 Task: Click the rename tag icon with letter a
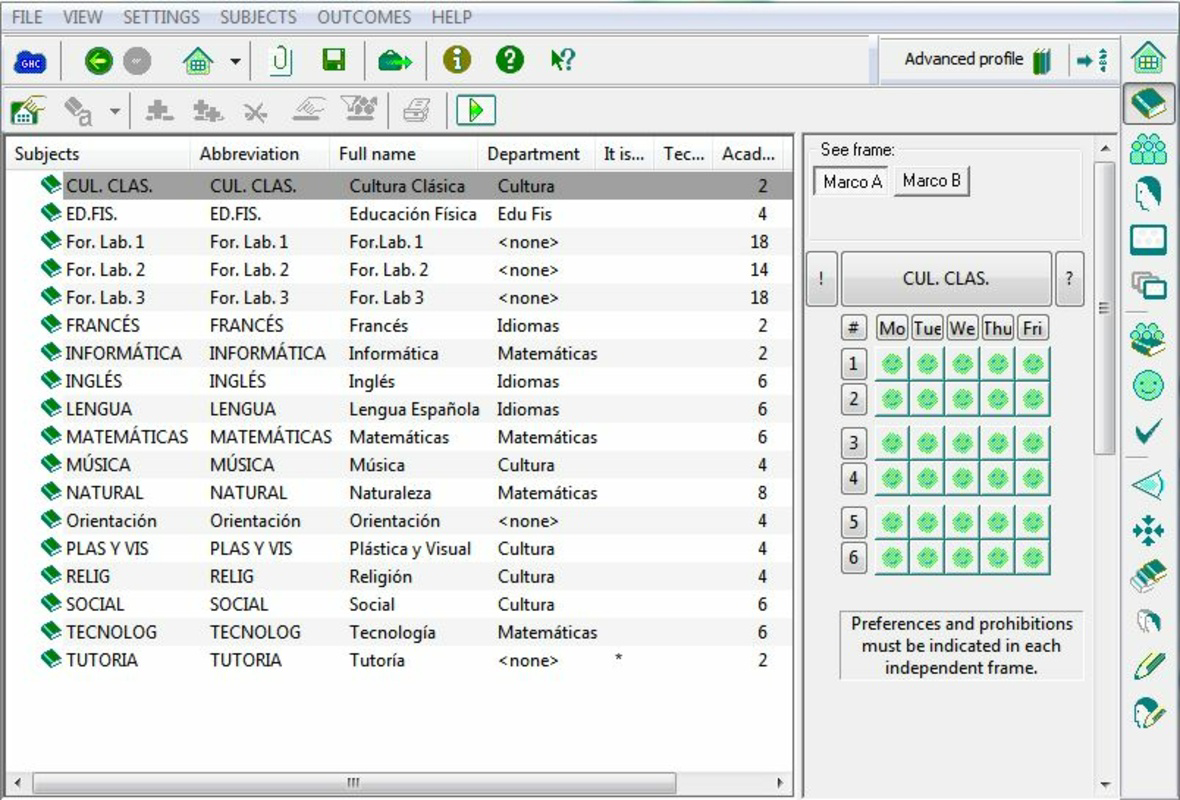pos(78,111)
